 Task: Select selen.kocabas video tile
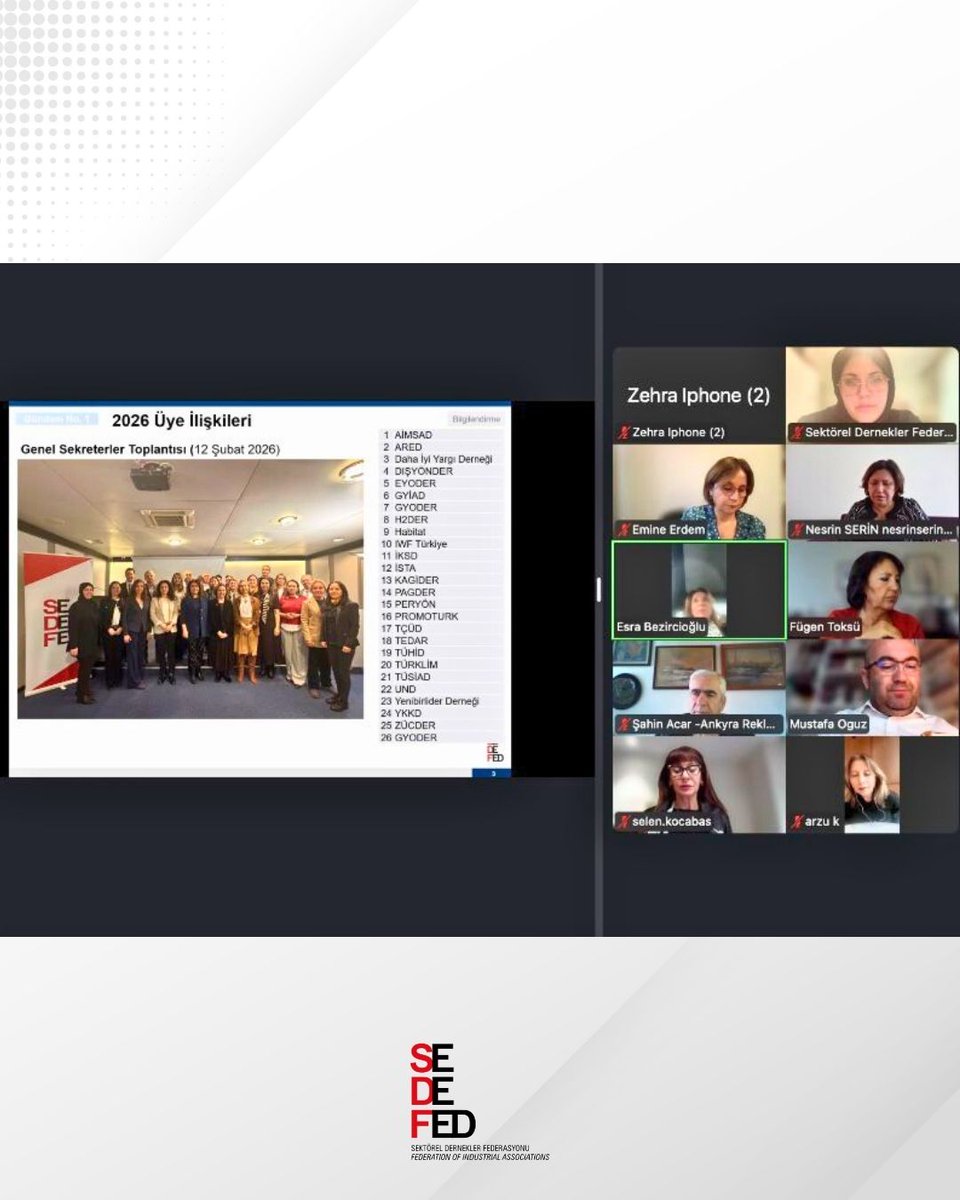point(699,785)
